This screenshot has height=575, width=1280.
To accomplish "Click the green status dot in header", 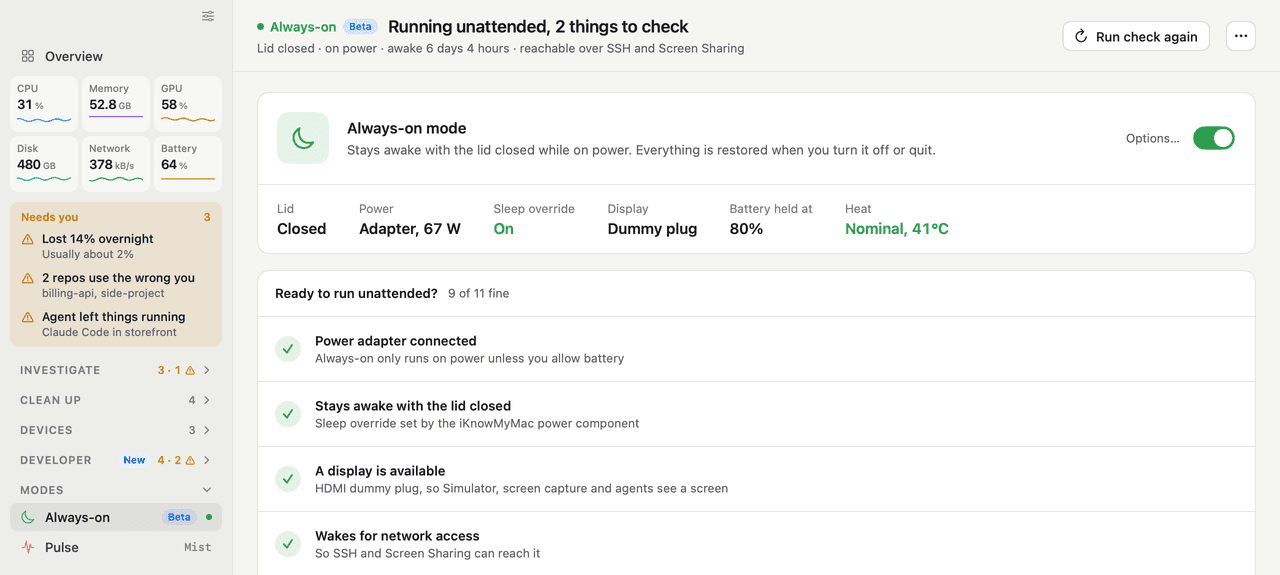I will coord(261,27).
